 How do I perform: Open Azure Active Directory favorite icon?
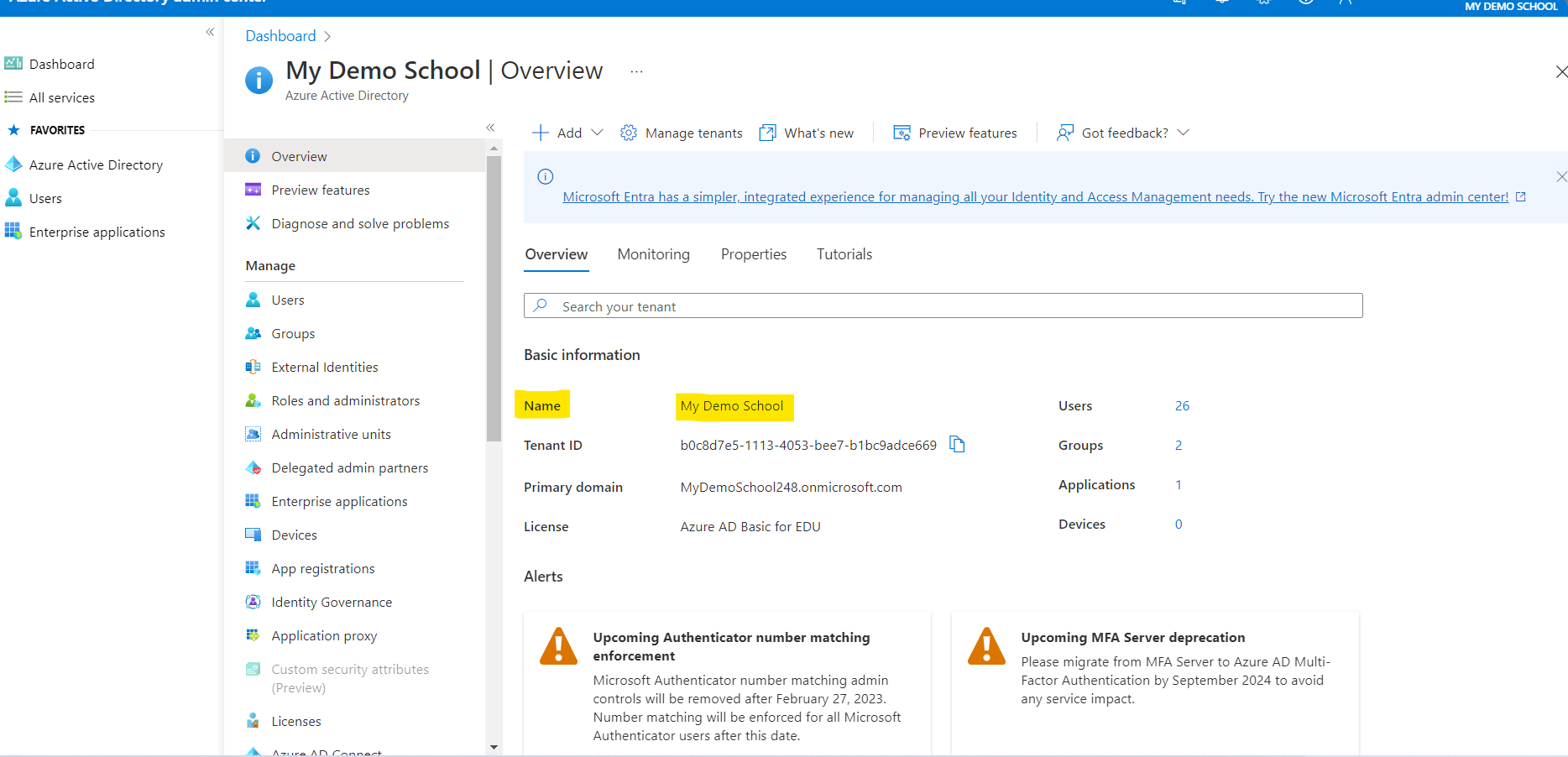(x=13, y=164)
